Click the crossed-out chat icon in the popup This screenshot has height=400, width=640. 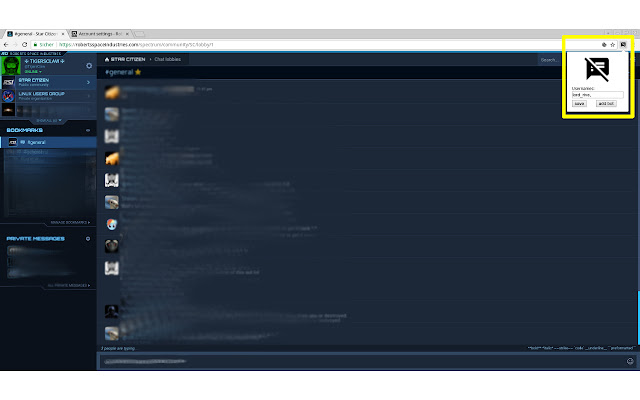(597, 69)
